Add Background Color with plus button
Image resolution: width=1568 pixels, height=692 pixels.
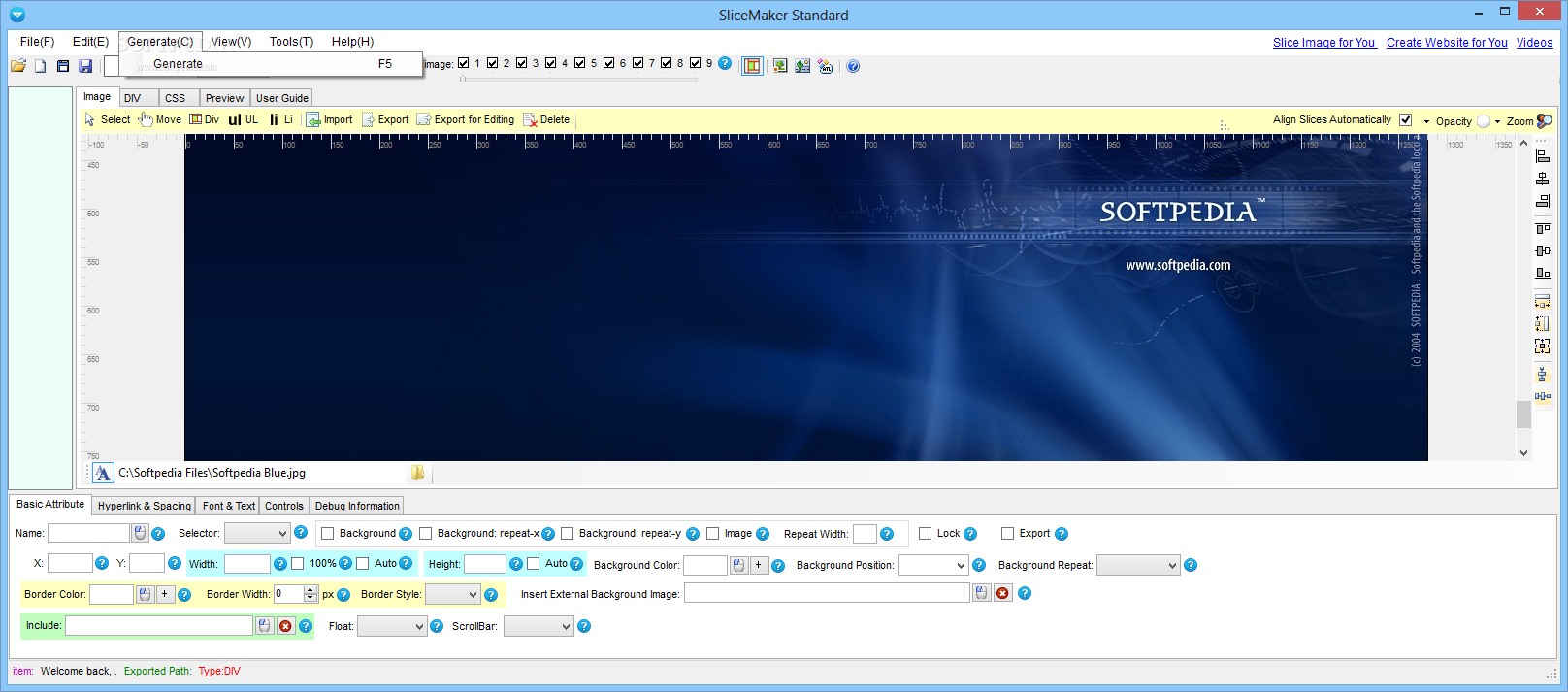759,565
